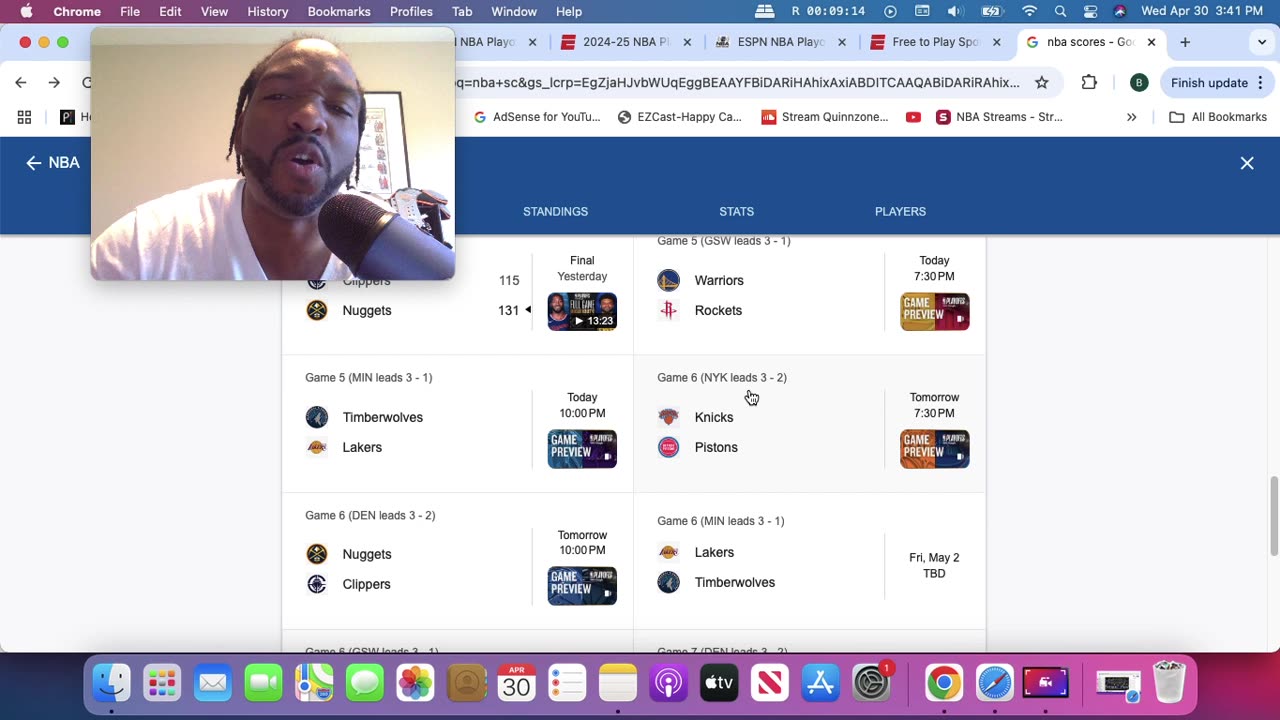Close the nba scores browser tab
Screen dimensions: 1280x720
pos(1151,42)
